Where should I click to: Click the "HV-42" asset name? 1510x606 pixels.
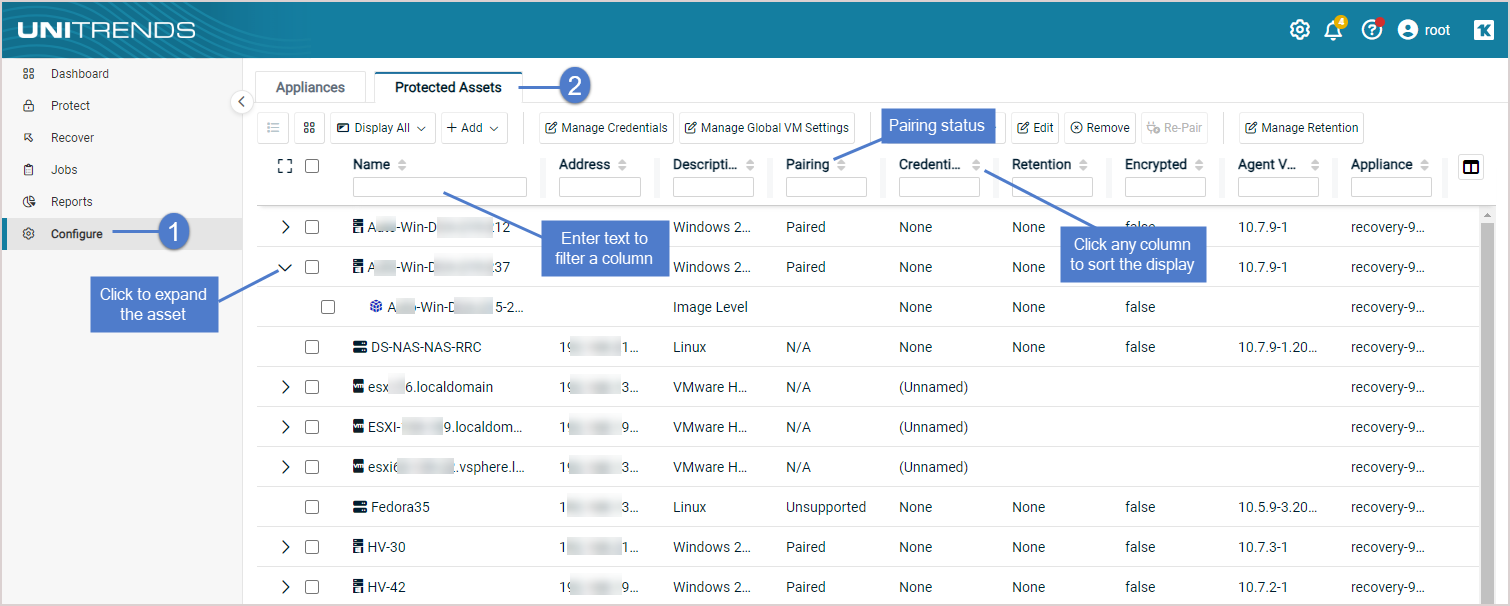(x=386, y=587)
